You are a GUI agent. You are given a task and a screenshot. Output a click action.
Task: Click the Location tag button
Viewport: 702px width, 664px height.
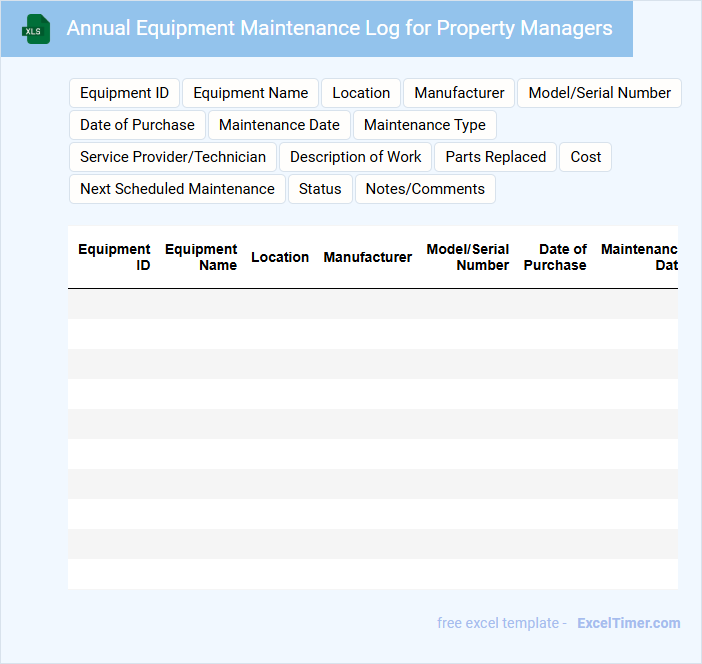pos(361,93)
